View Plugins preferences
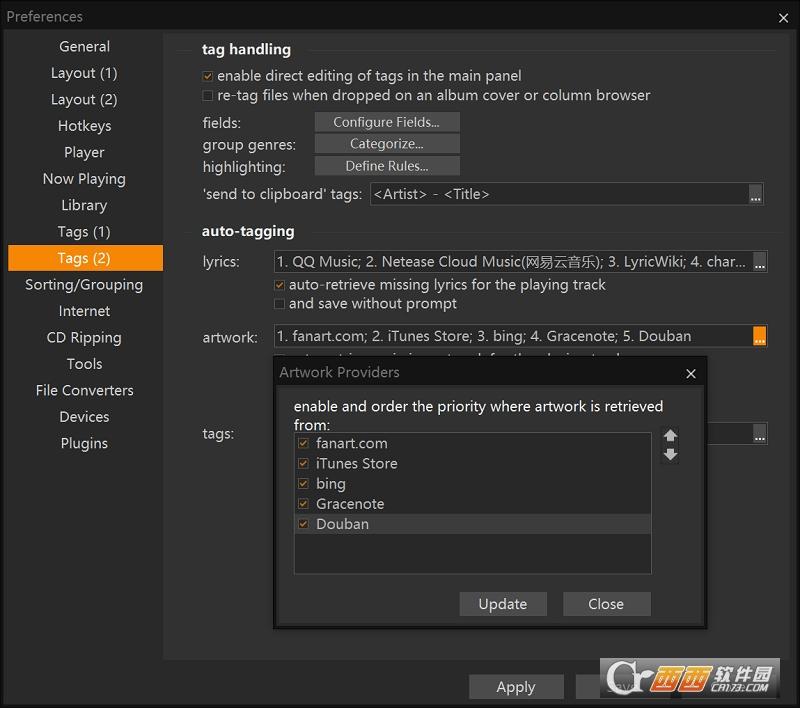The width and height of the screenshot is (800, 708). [85, 444]
